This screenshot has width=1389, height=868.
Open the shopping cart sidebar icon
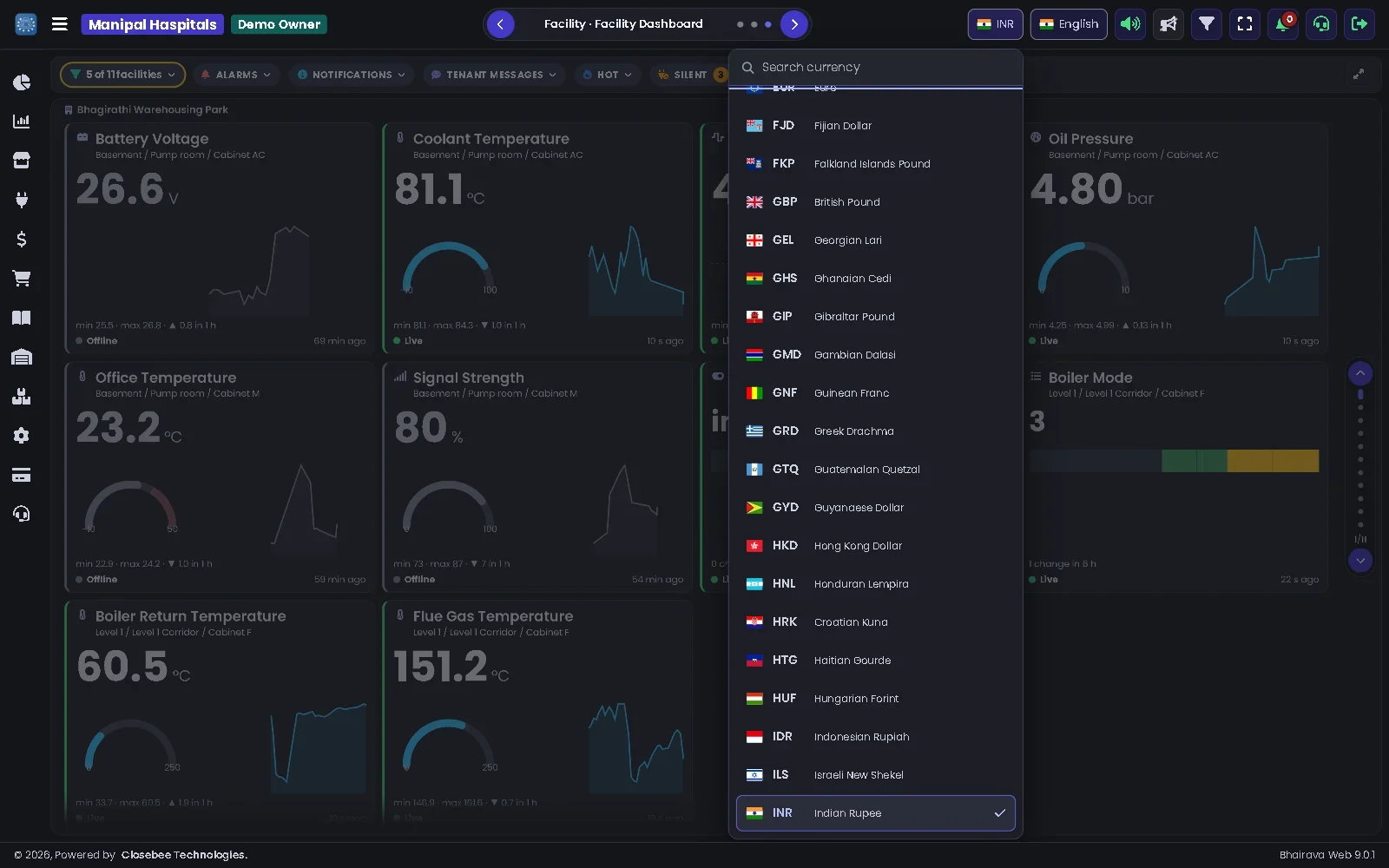(22, 279)
